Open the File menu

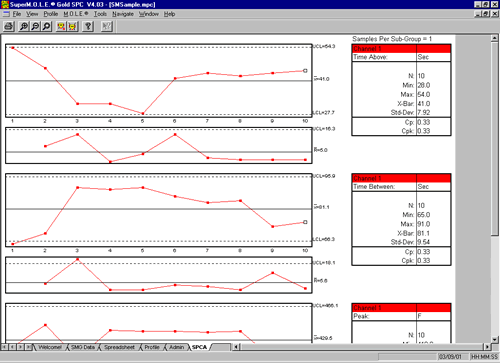click(17, 14)
